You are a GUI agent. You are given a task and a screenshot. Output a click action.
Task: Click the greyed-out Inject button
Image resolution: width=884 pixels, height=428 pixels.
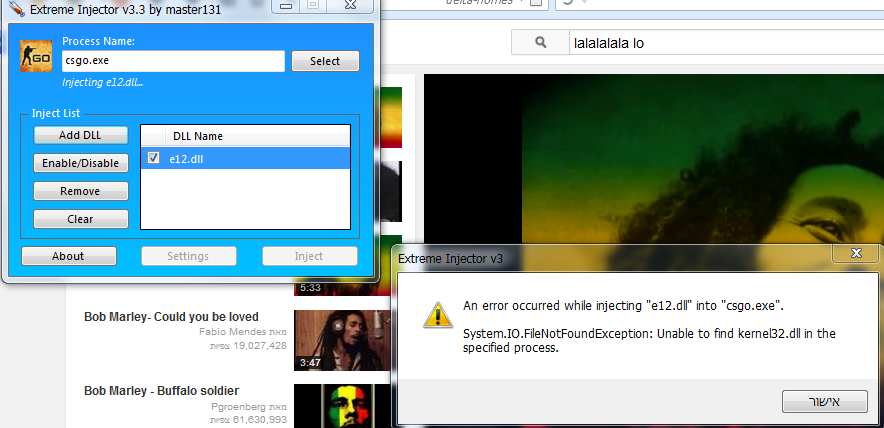tap(309, 256)
